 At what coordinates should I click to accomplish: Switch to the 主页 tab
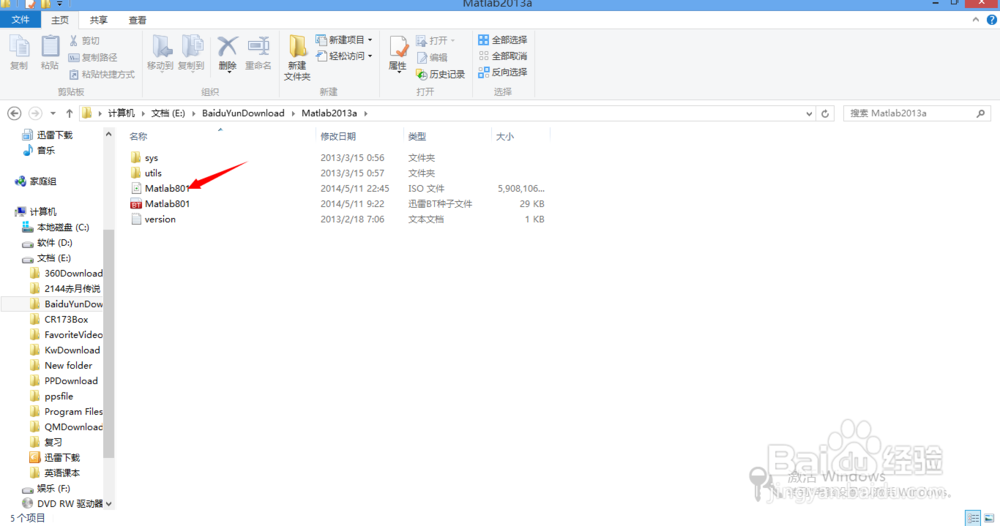pyautogui.click(x=60, y=20)
